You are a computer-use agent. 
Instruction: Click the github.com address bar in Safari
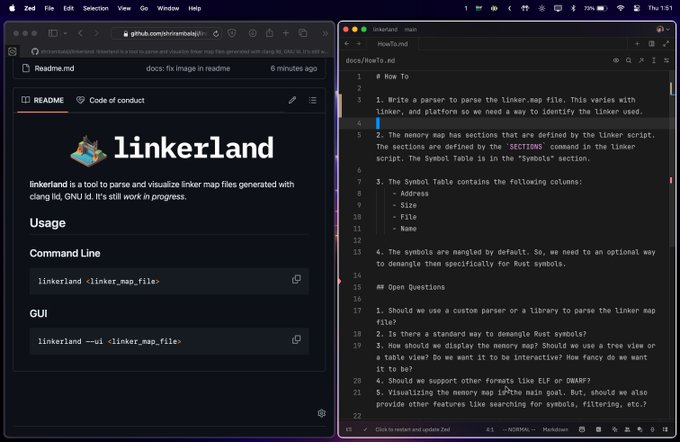click(166, 33)
